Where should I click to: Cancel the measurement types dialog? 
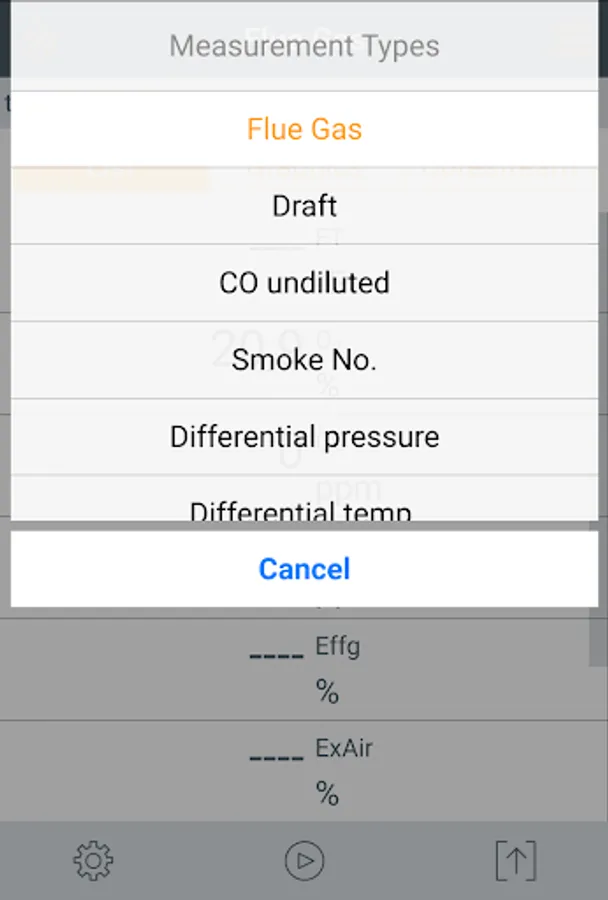point(304,569)
